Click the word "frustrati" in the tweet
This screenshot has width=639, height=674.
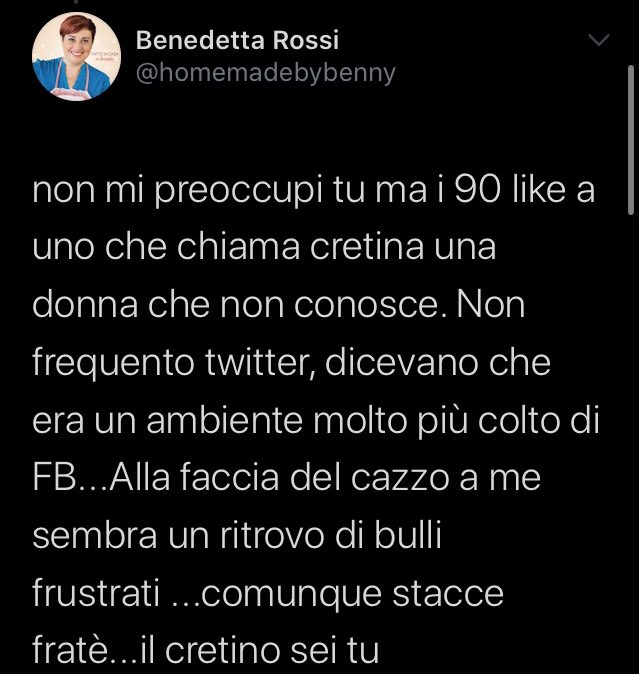pos(96,593)
